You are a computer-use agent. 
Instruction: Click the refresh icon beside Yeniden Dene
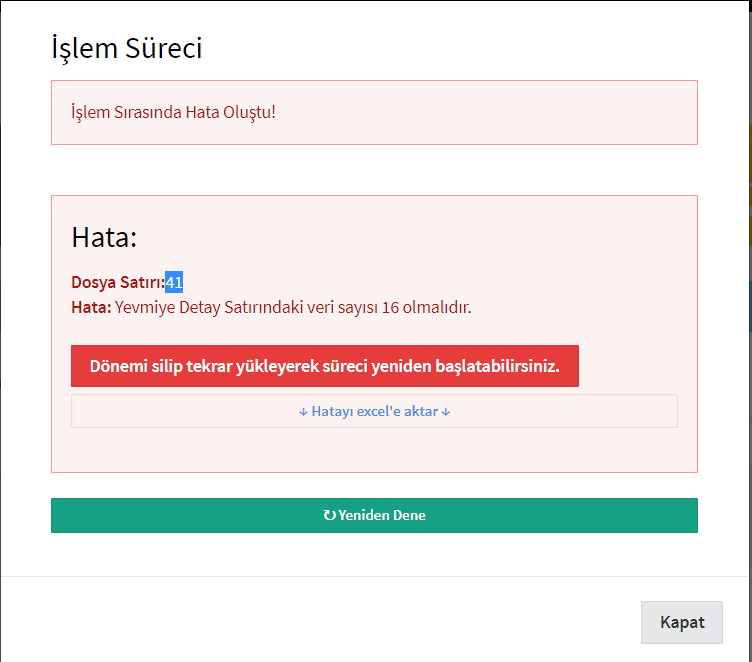tap(329, 515)
